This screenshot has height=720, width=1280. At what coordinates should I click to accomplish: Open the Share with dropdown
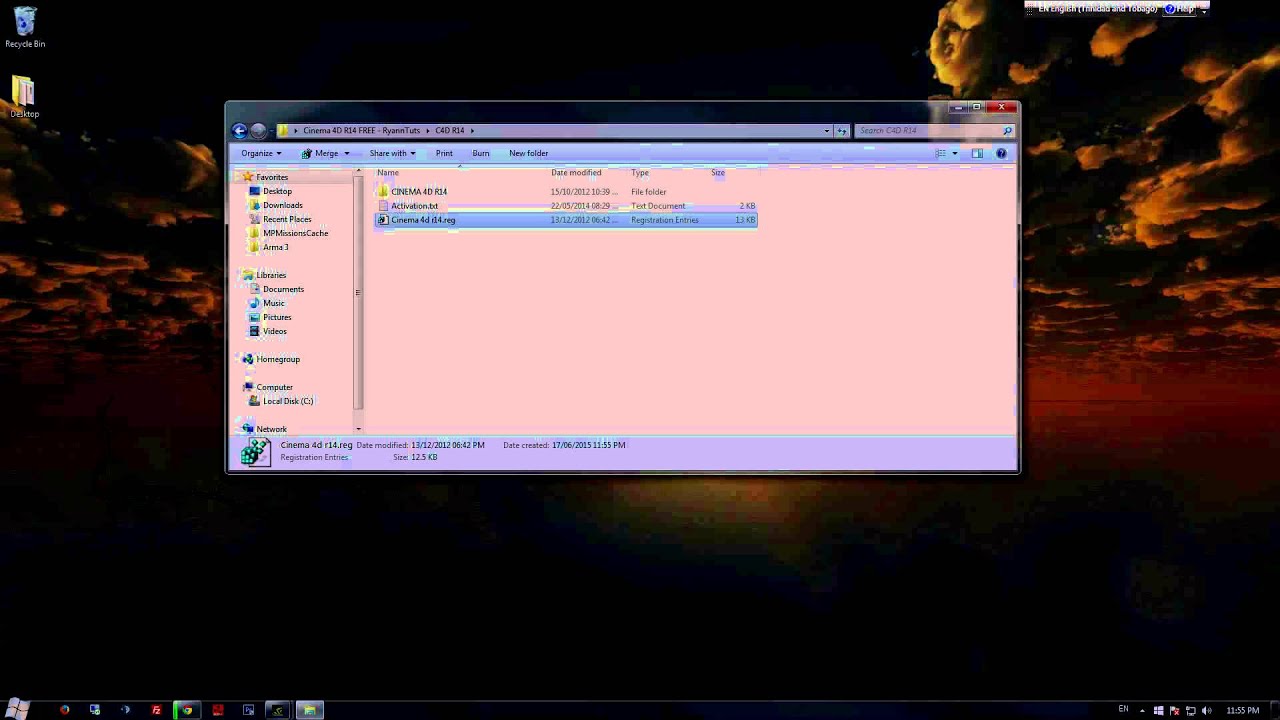pyautogui.click(x=392, y=153)
